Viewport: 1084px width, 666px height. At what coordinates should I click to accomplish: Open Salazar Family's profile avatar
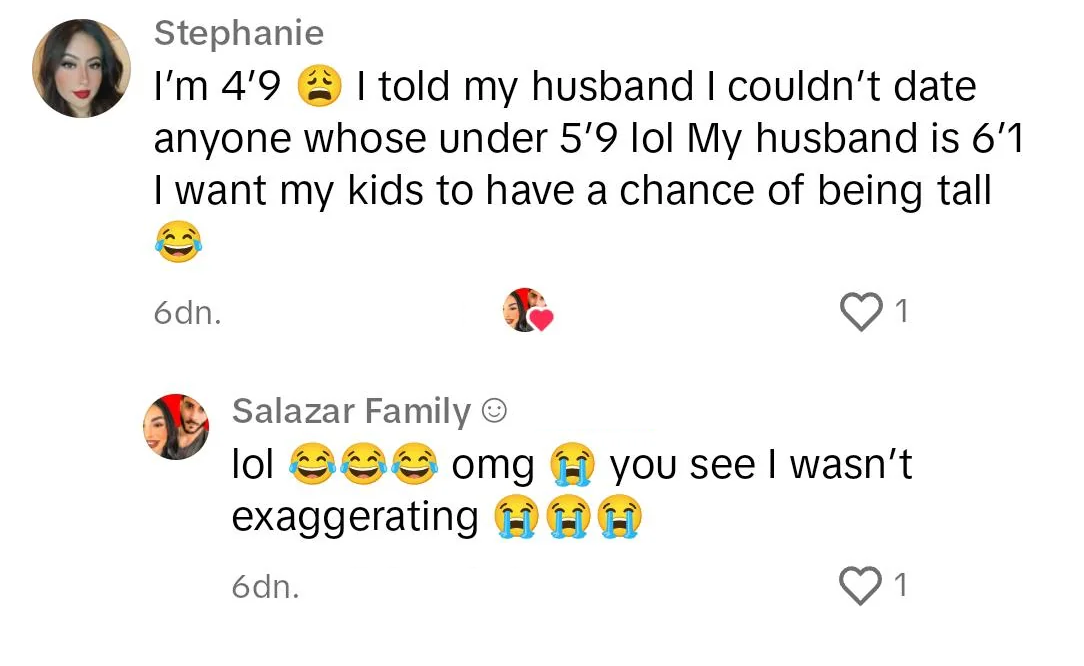(x=176, y=427)
